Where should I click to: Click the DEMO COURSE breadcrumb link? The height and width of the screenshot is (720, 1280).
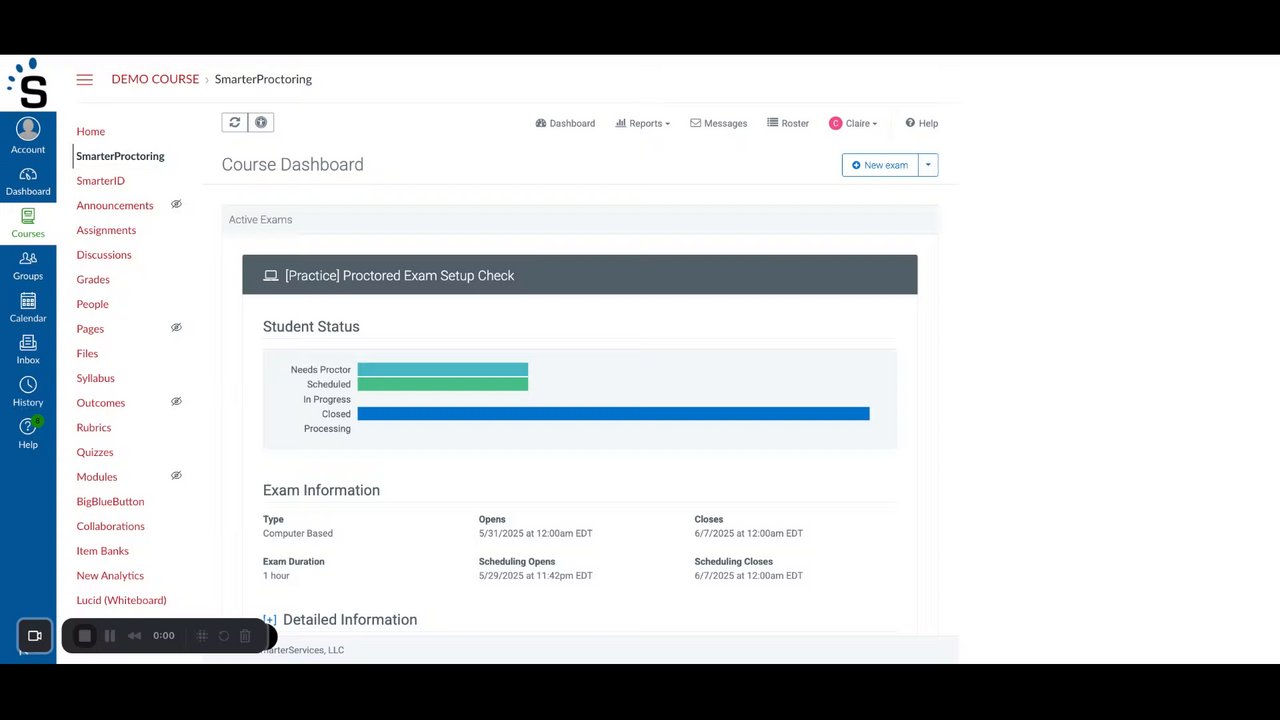155,79
